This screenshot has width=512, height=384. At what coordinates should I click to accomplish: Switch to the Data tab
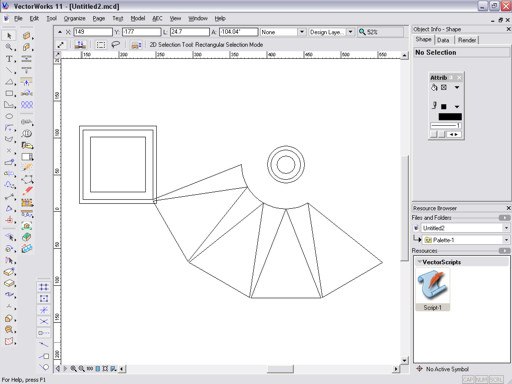pos(443,40)
